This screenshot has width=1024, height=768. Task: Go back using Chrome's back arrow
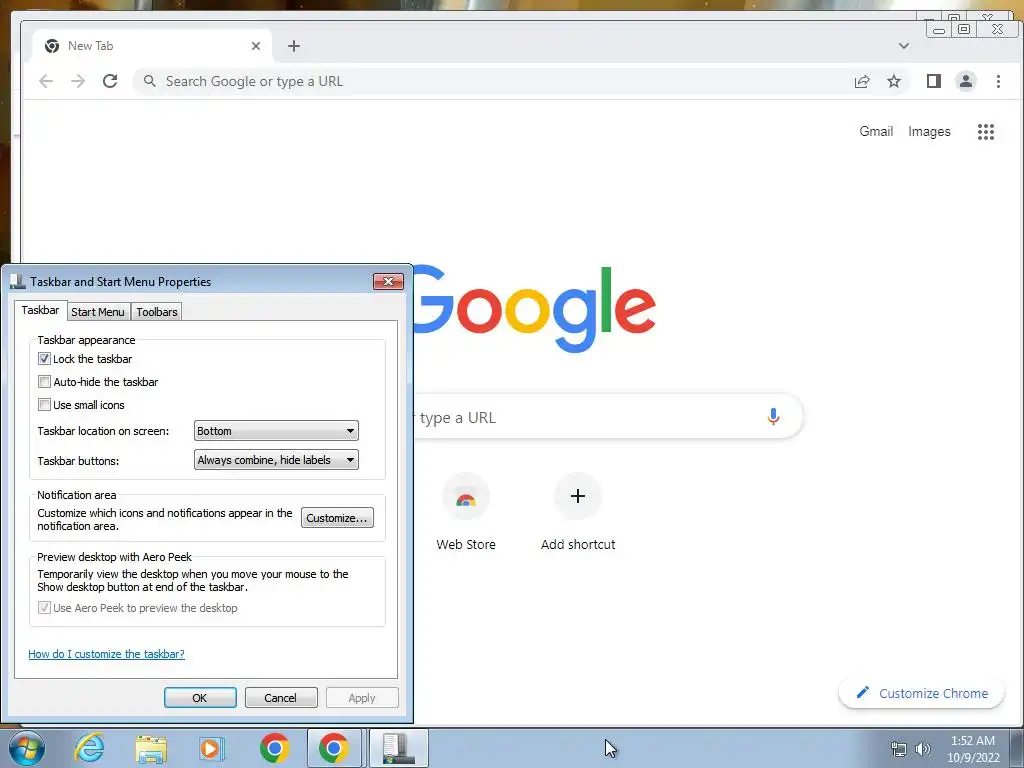46,81
